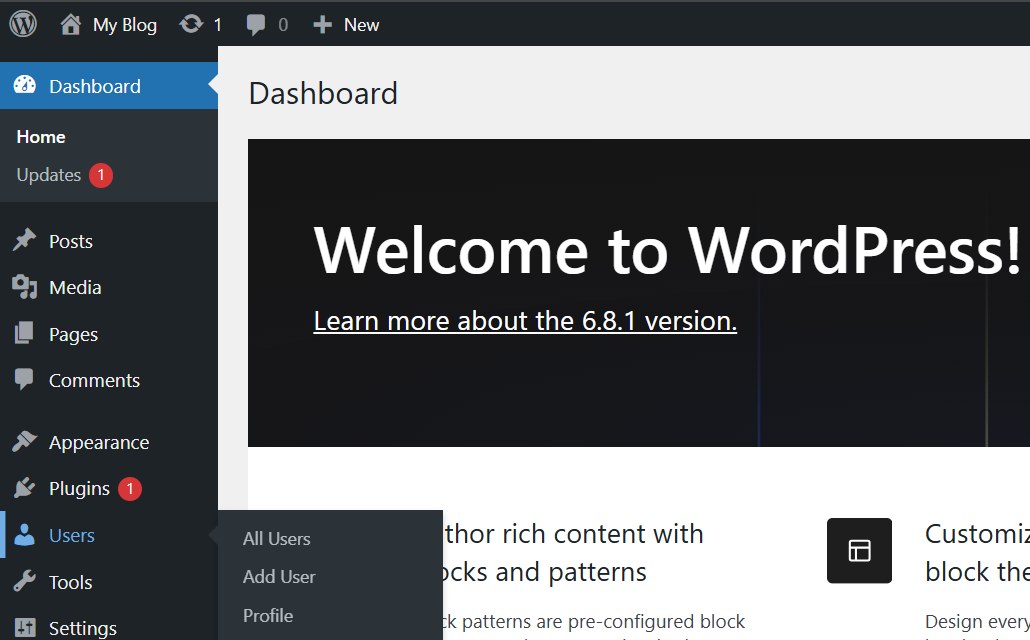Open Pages from the sidebar icon
Viewport: 1030px width, 640px height.
click(75, 333)
